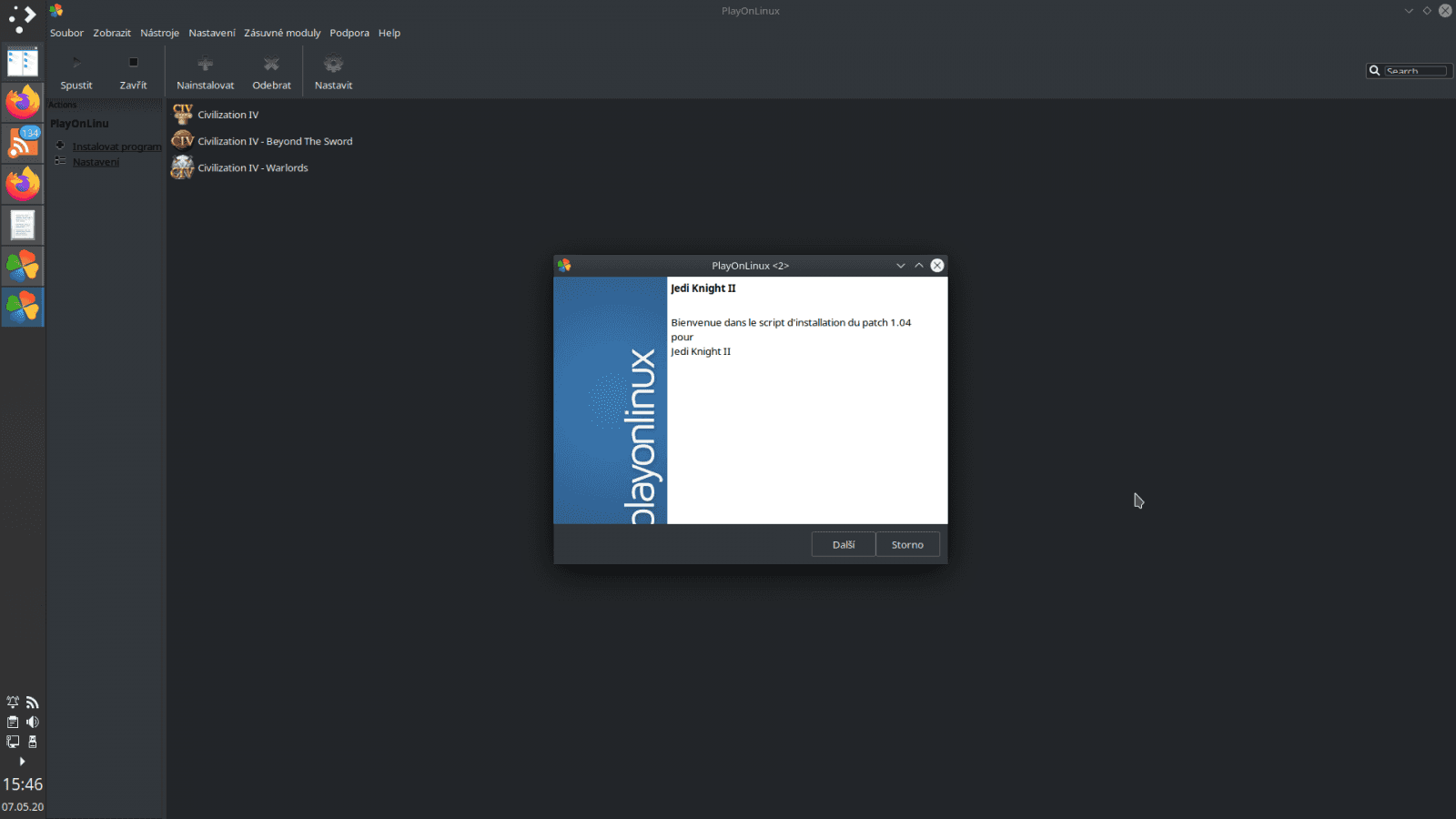The height and width of the screenshot is (819, 1456).
Task: Open the network signal tray icon
Action: click(x=33, y=702)
